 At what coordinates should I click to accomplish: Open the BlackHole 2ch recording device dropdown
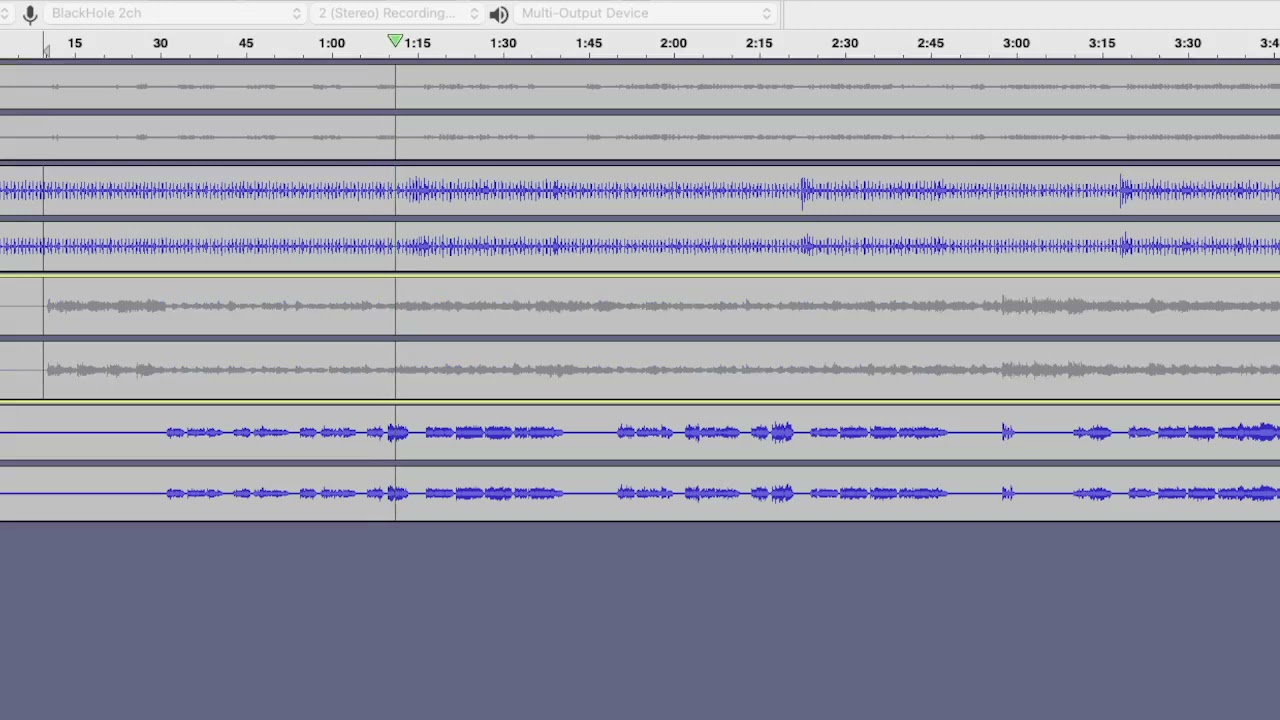coord(174,13)
